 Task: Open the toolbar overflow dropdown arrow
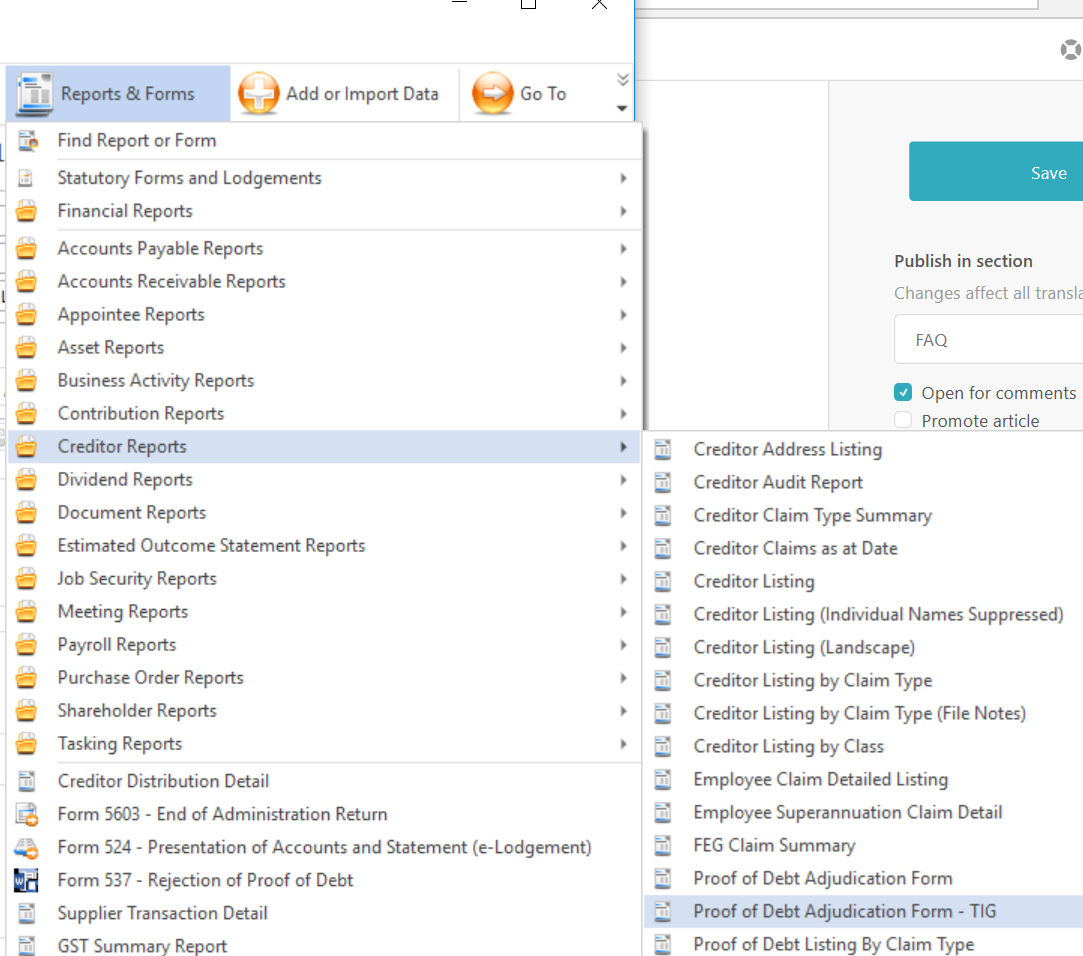coord(622,108)
